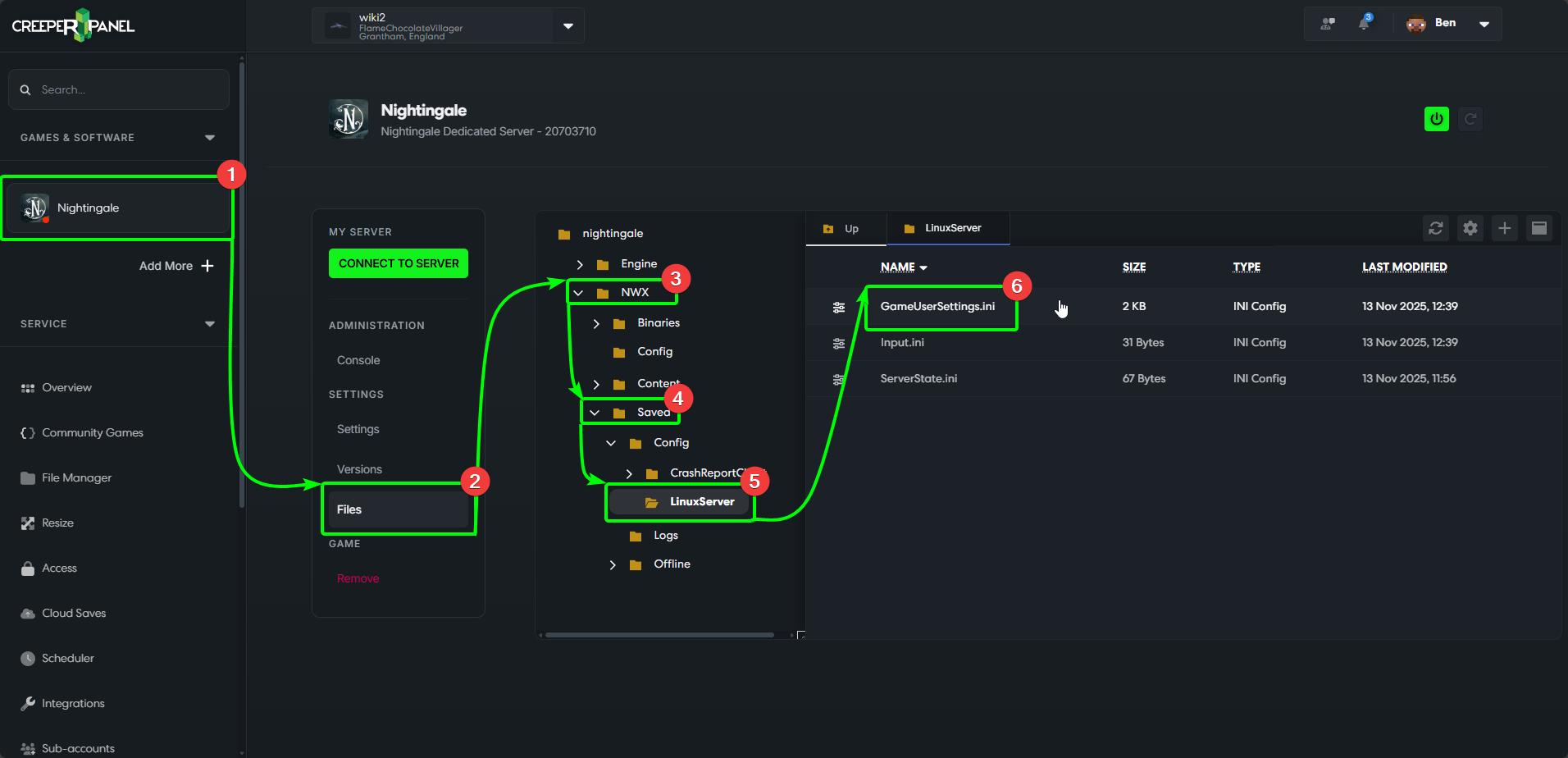The width and height of the screenshot is (1568, 758).
Task: Select the Refresh icon in the file browser toolbar
Action: tap(1435, 228)
